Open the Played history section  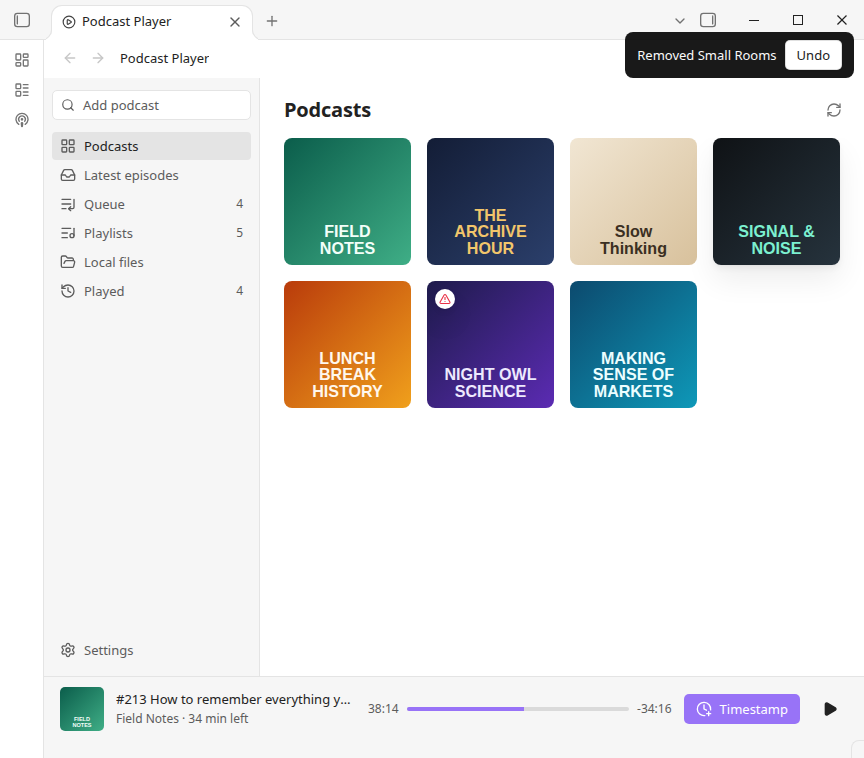(152, 291)
